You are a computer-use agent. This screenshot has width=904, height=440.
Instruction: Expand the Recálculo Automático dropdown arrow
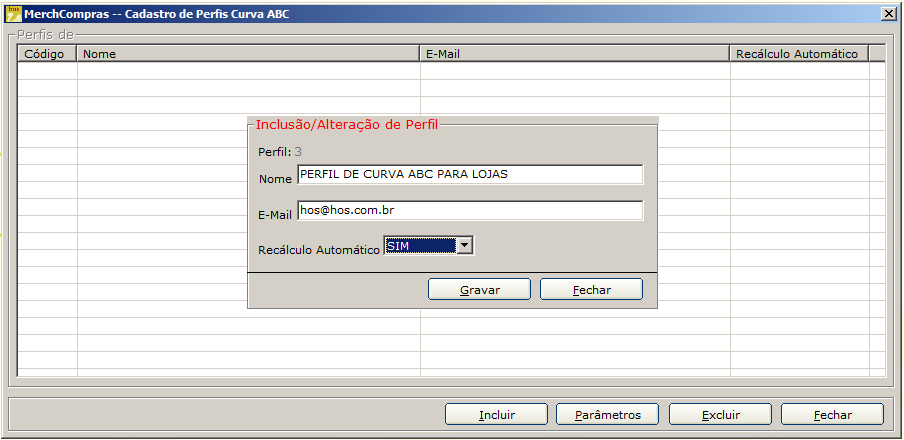point(464,246)
